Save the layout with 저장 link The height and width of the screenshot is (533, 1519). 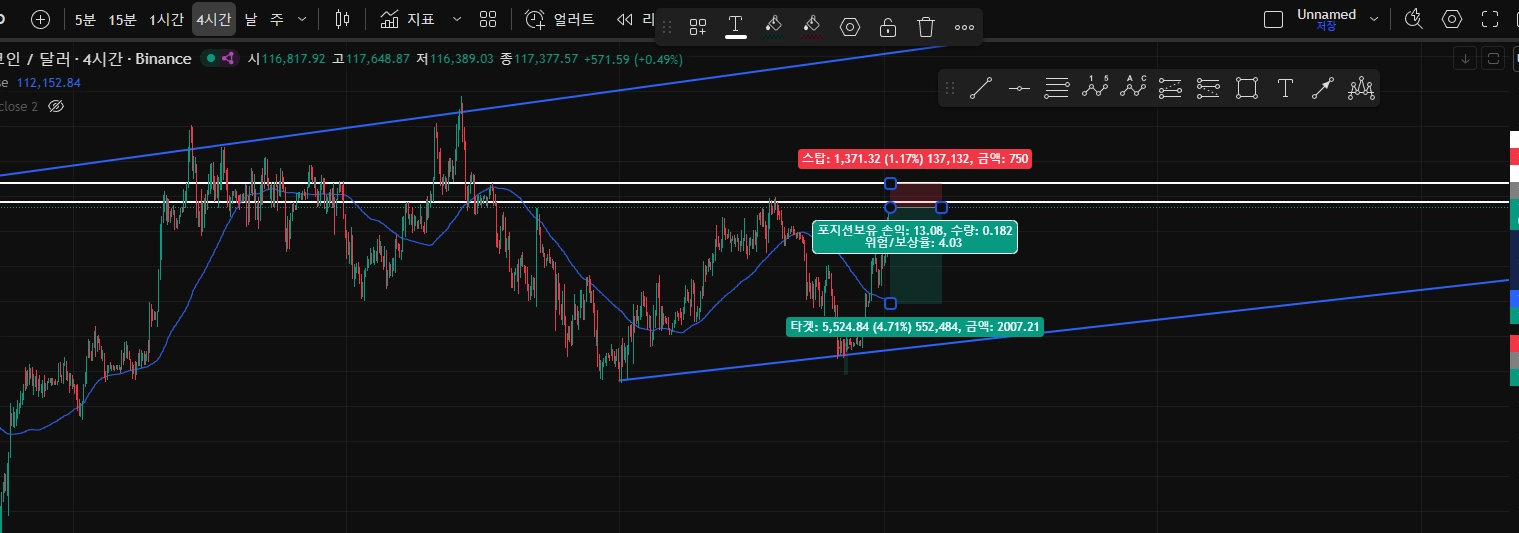tap(1326, 27)
